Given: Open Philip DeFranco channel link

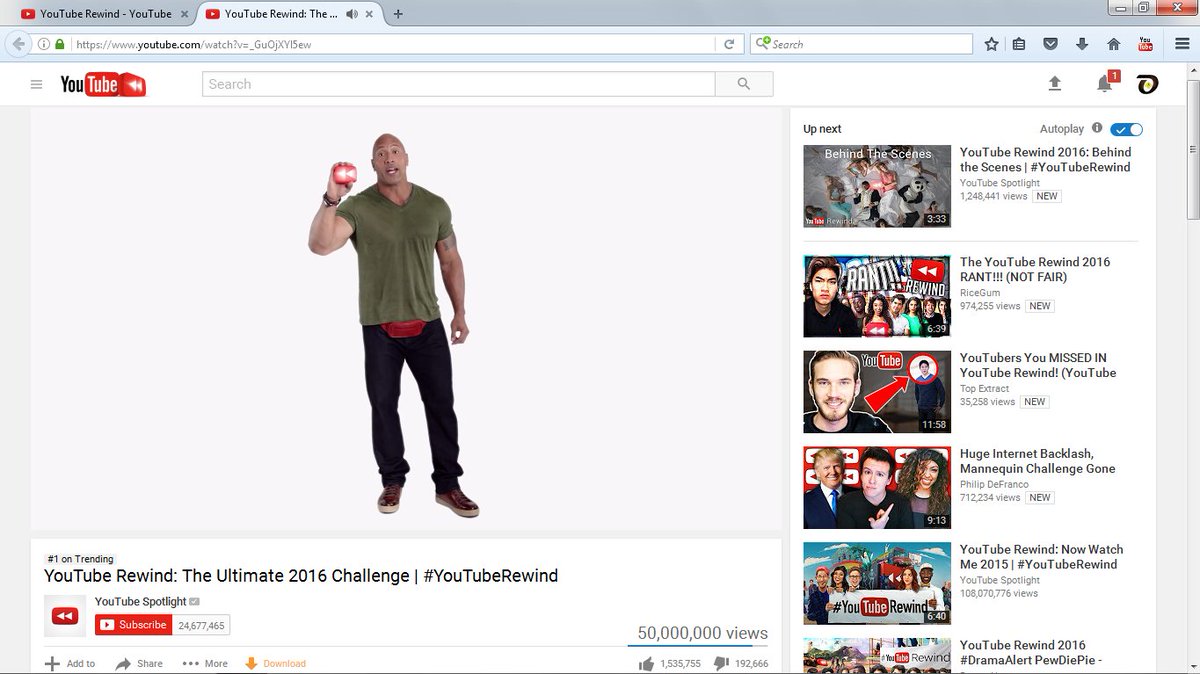Looking at the screenshot, I should click(x=994, y=484).
